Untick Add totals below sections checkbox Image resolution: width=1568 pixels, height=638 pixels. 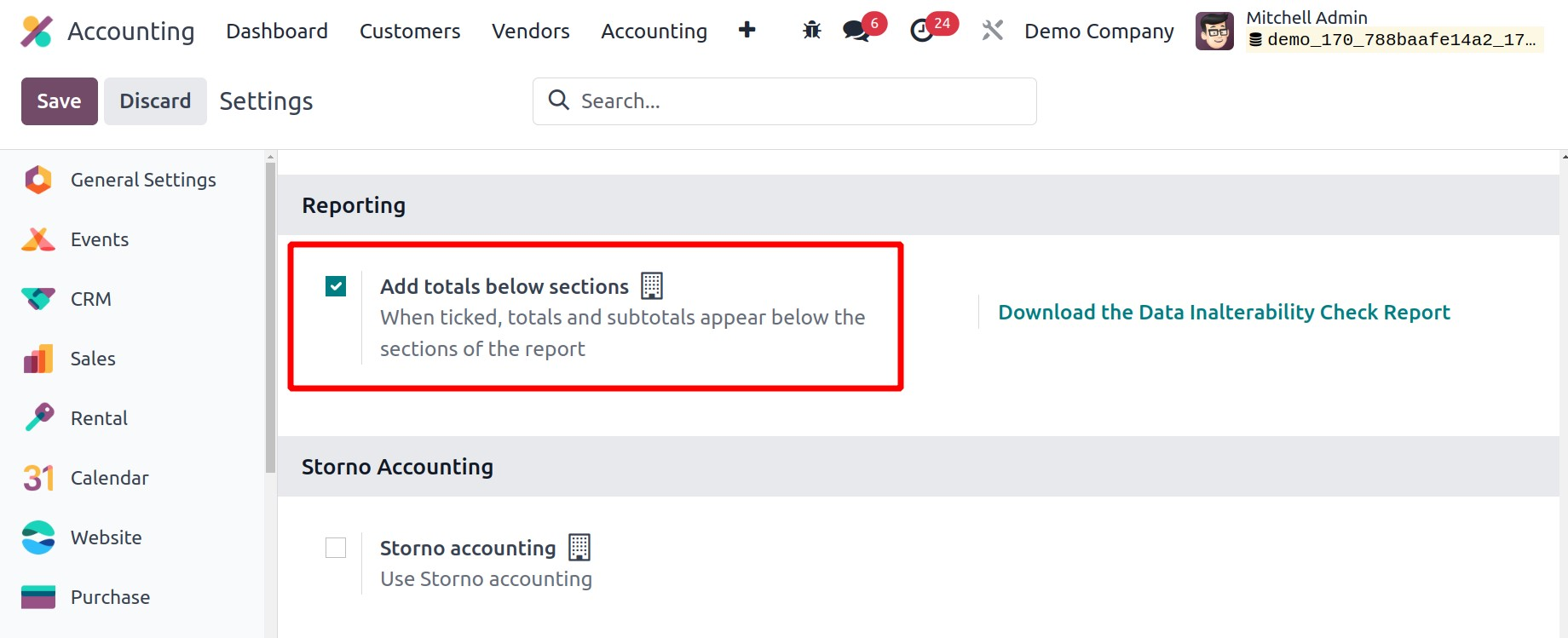point(336,286)
